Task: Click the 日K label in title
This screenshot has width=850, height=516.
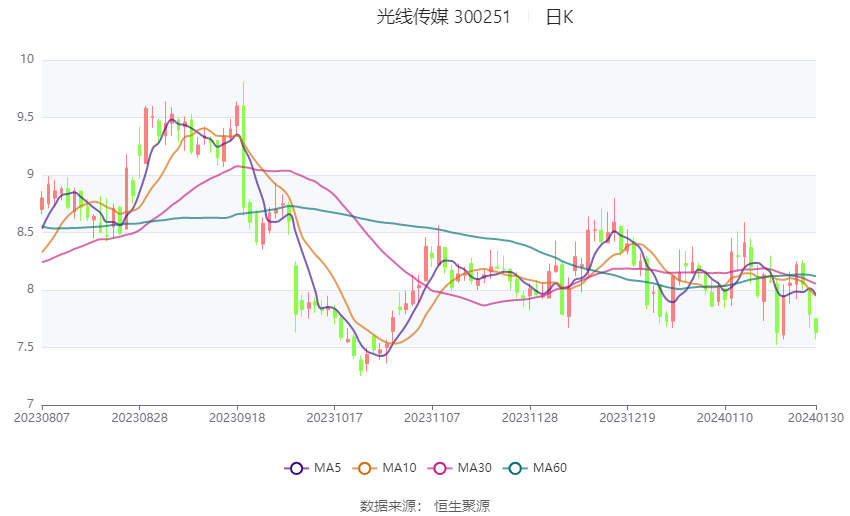Action: click(x=559, y=17)
